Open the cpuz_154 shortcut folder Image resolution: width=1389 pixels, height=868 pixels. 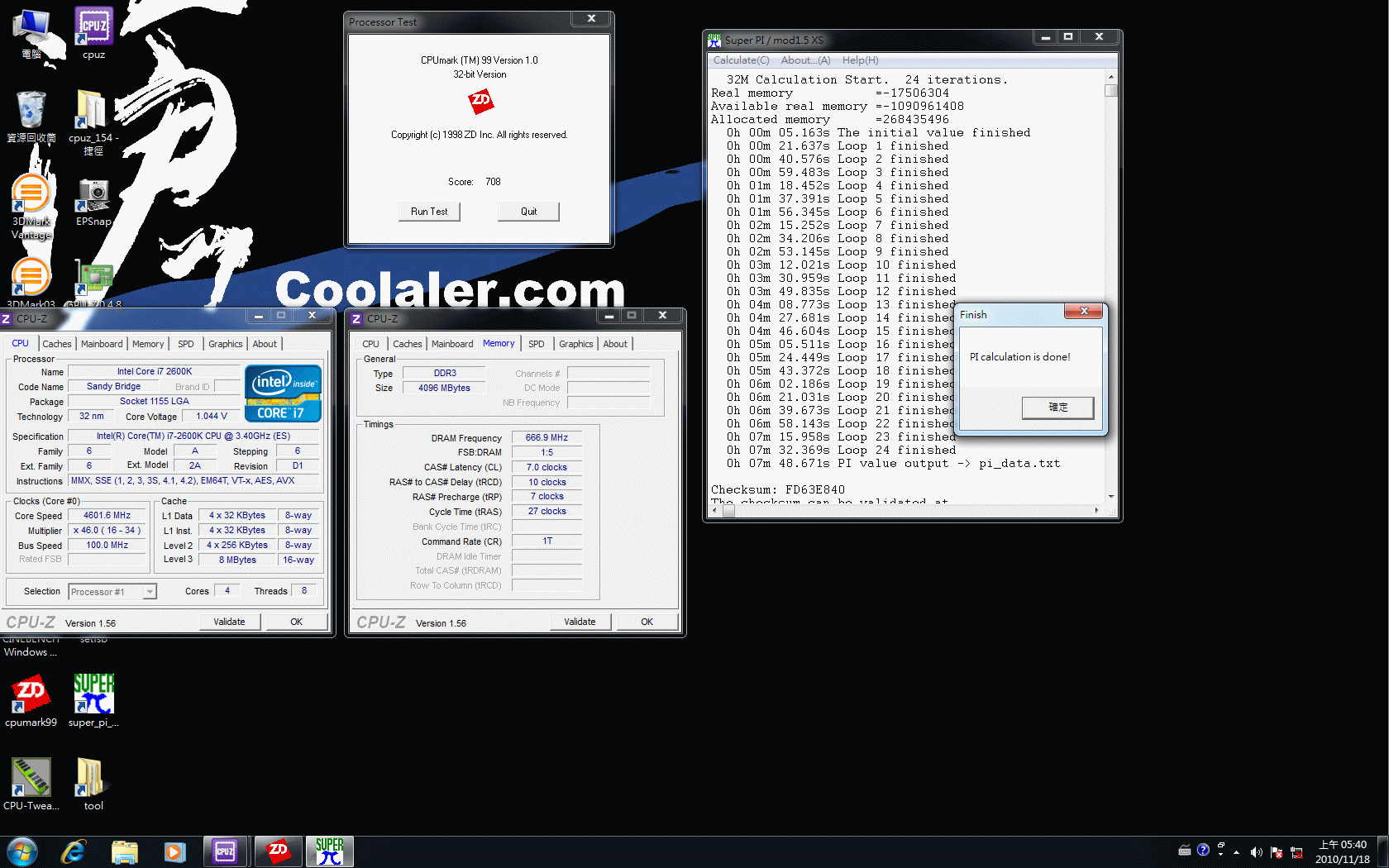coord(93,122)
